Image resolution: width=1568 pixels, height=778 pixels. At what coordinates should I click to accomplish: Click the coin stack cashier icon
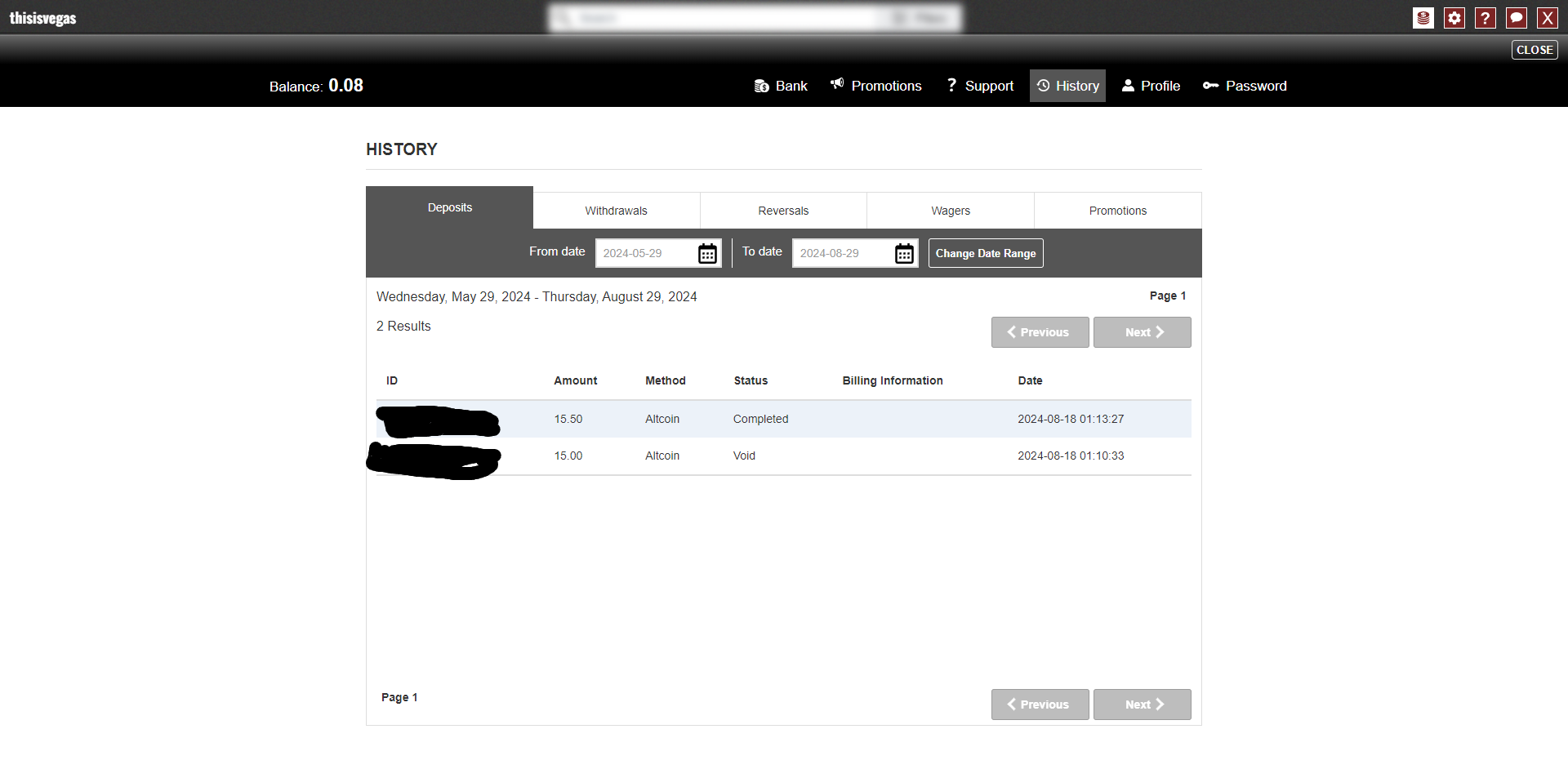1423,18
